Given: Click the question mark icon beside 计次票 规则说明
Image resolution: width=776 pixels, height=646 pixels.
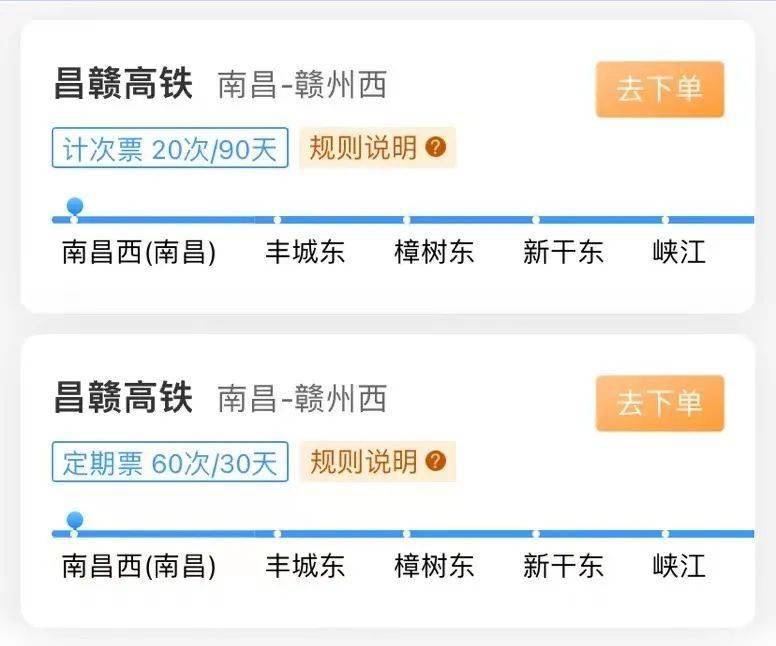Looking at the screenshot, I should pos(436,147).
